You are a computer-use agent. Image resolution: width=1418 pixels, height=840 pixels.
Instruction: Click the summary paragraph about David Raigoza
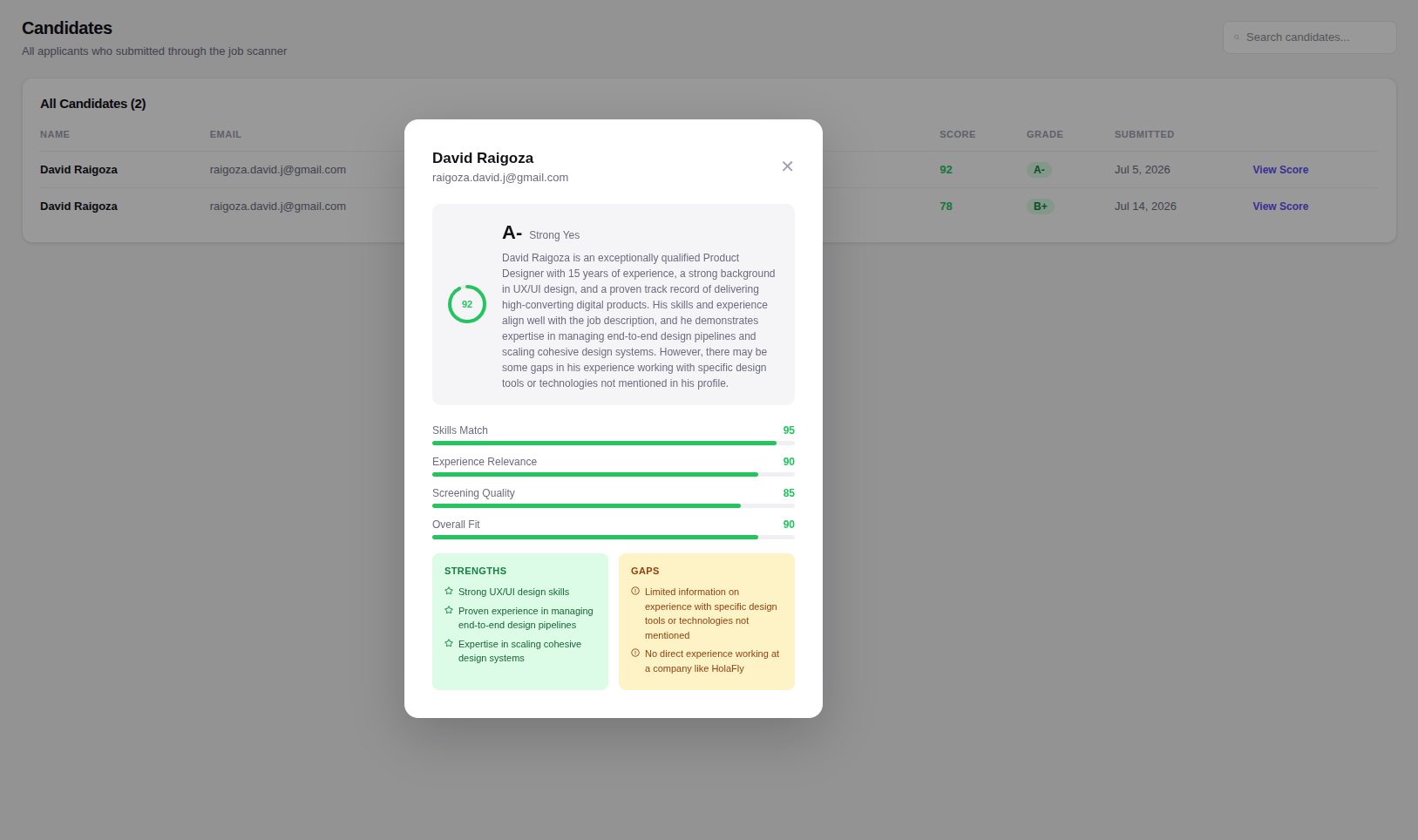point(639,321)
